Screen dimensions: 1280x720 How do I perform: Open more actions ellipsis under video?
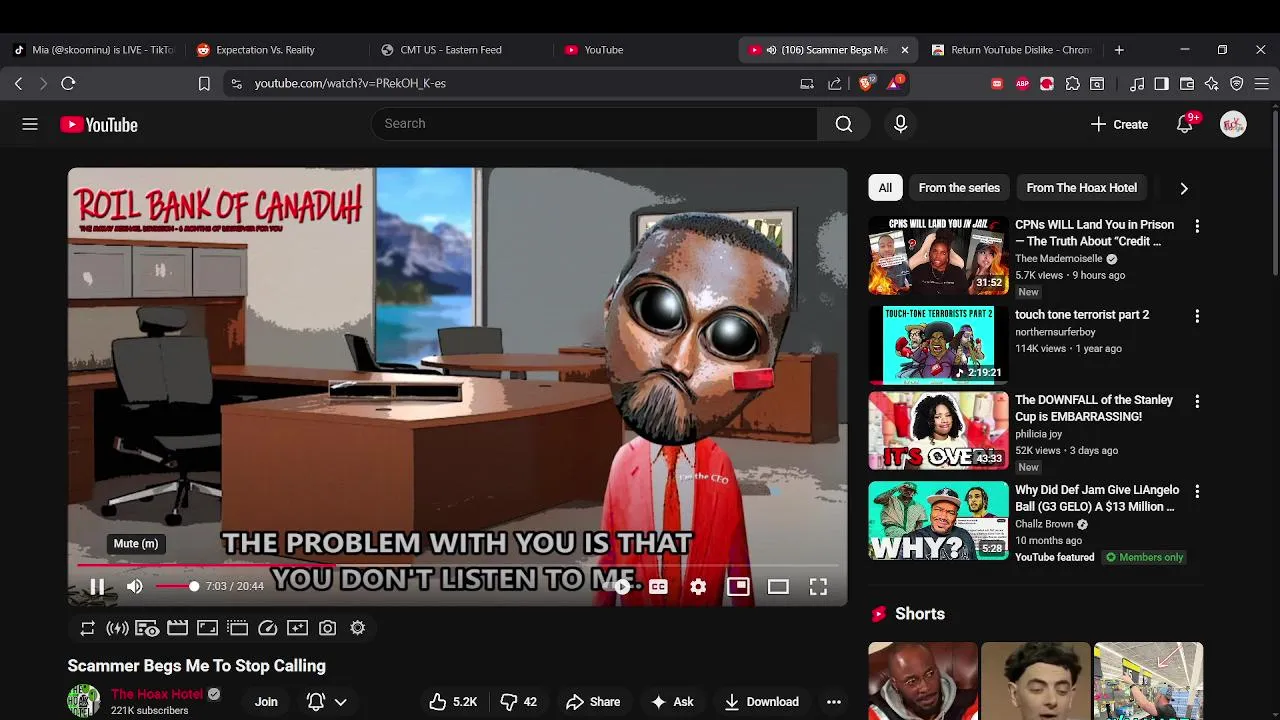(x=834, y=702)
